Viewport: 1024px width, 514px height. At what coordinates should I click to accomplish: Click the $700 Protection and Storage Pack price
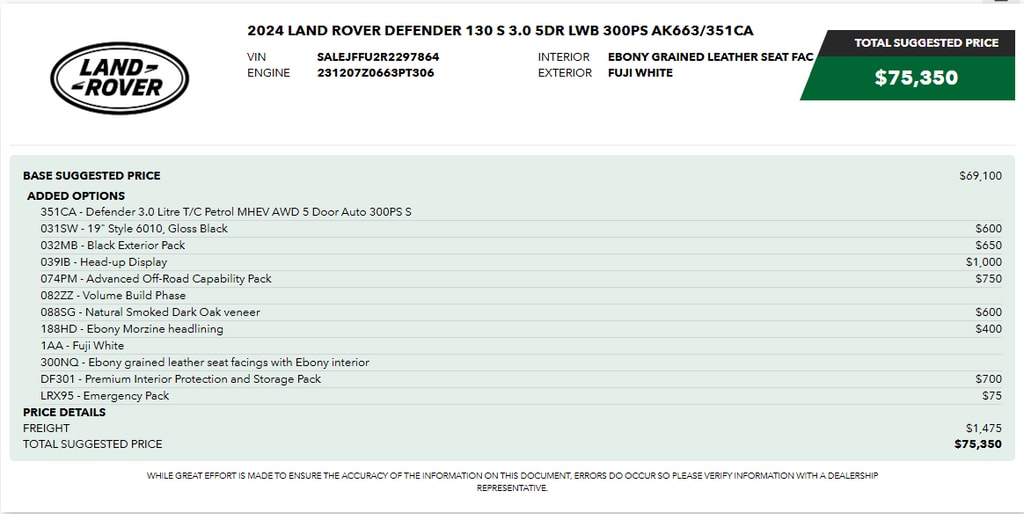[988, 379]
